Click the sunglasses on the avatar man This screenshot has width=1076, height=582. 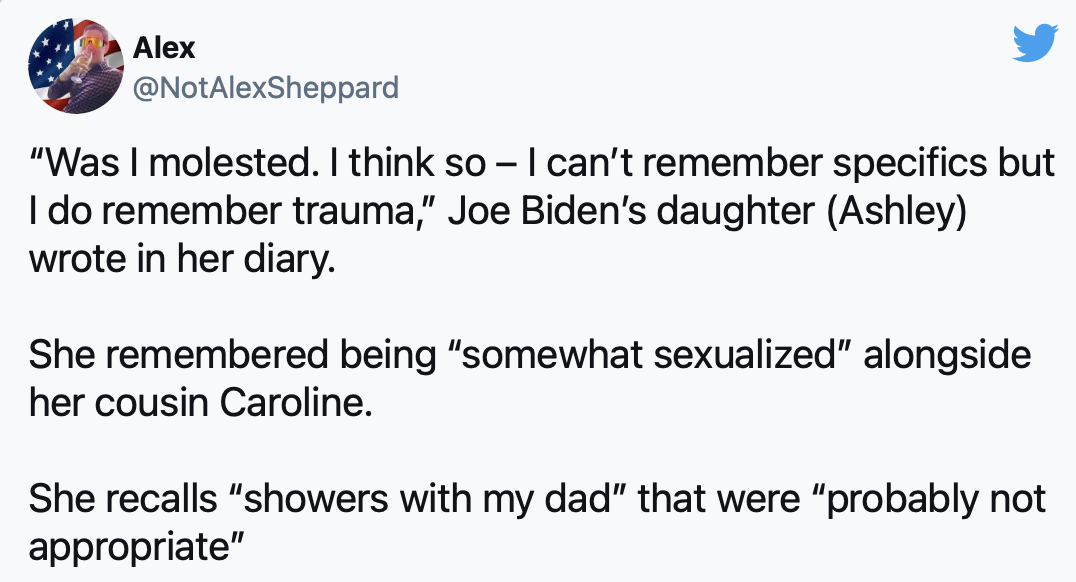[x=92, y=43]
